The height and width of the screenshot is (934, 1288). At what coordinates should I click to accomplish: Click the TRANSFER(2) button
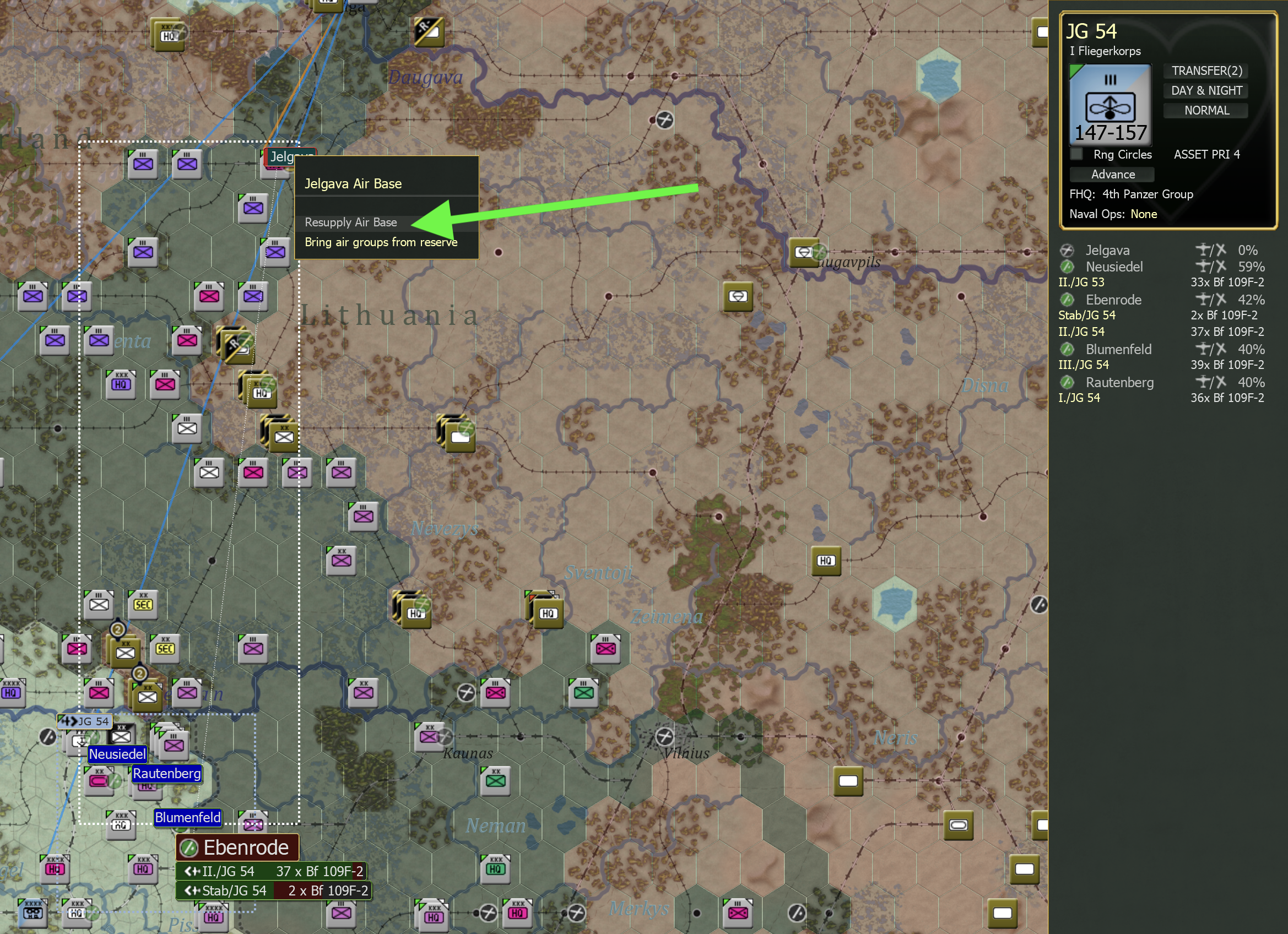pyautogui.click(x=1207, y=71)
